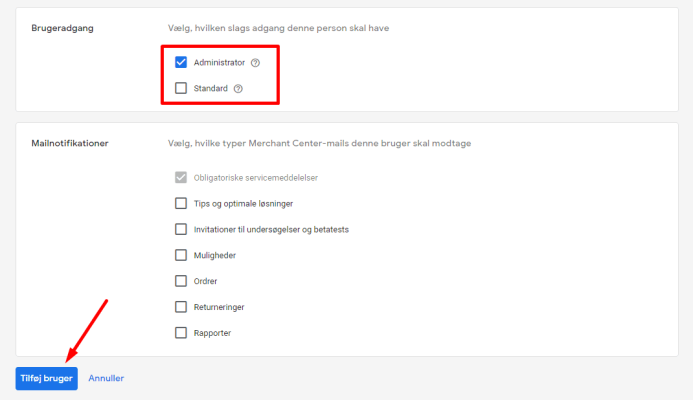The image size is (693, 400).
Task: Click the Annuller link
Action: point(106,378)
